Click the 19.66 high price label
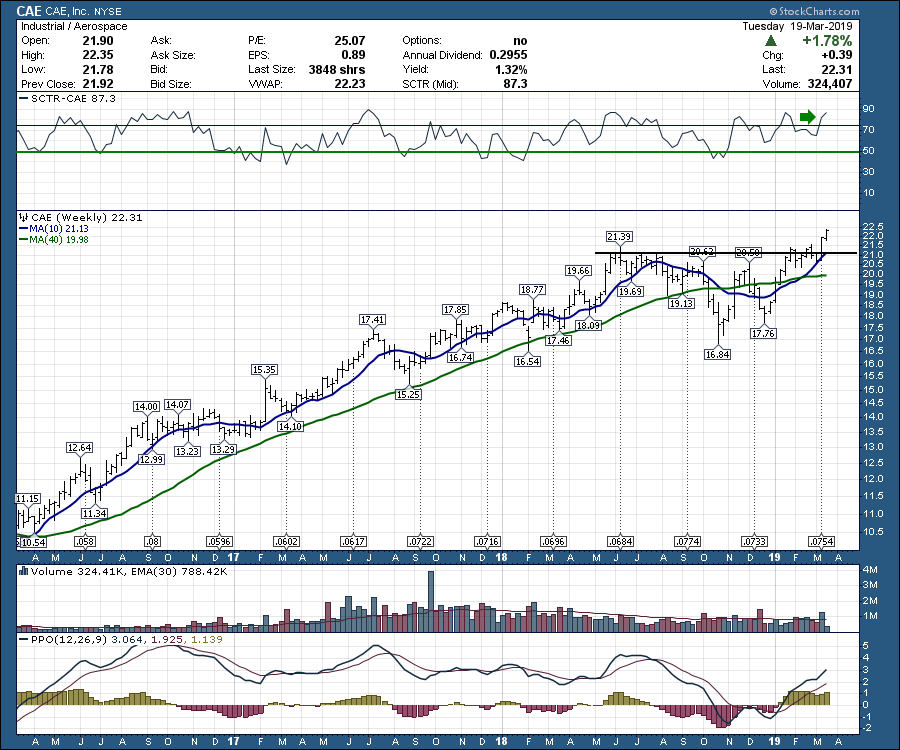This screenshot has width=900, height=750. (x=578, y=271)
